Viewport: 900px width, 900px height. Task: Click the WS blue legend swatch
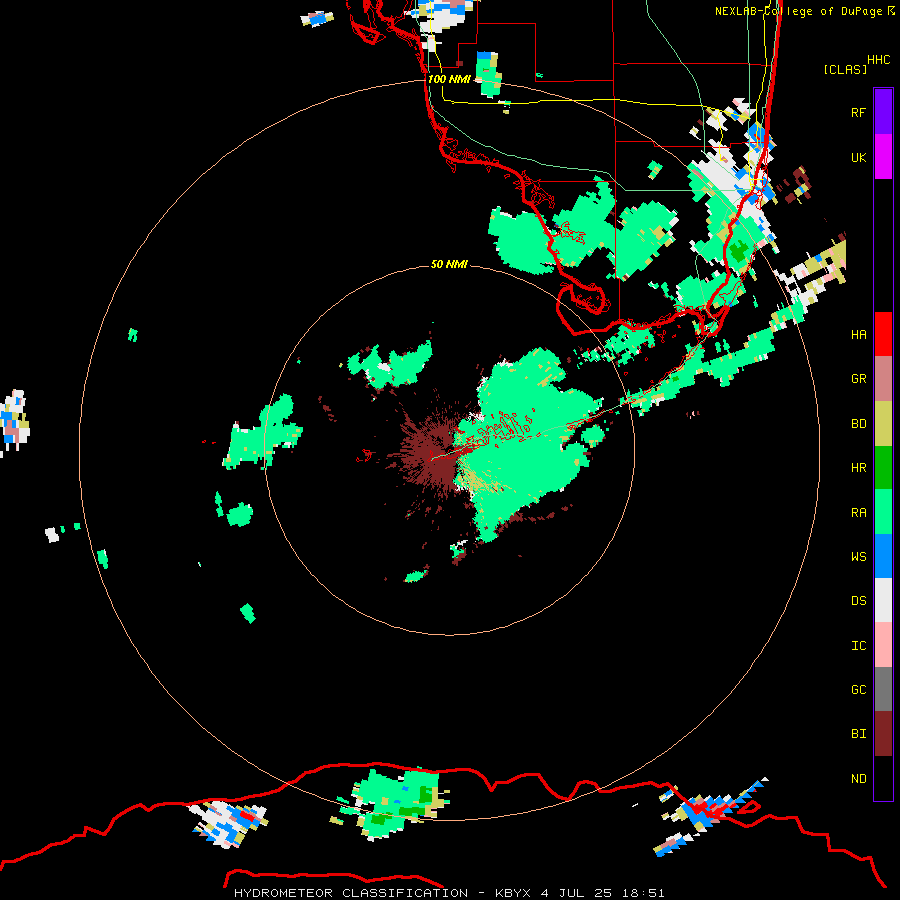(883, 556)
